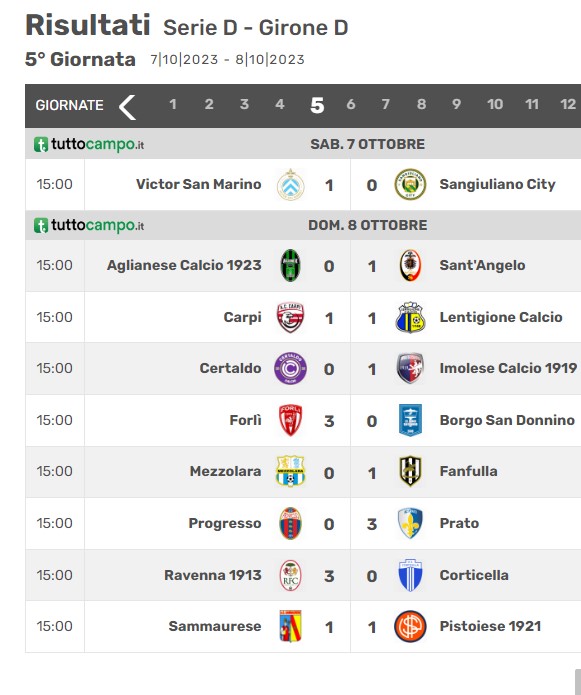The image size is (581, 695).
Task: Select matchday 10 in Giornate bar
Action: 495,105
